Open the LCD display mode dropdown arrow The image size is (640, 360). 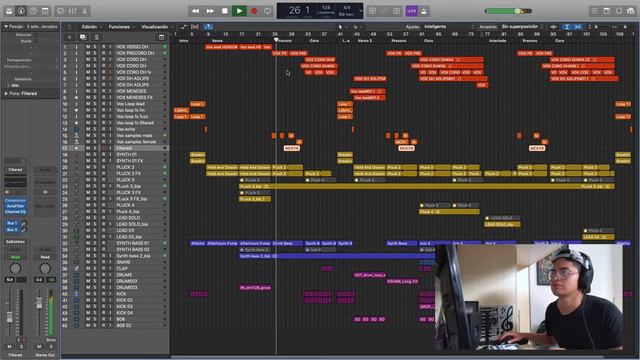coord(360,11)
